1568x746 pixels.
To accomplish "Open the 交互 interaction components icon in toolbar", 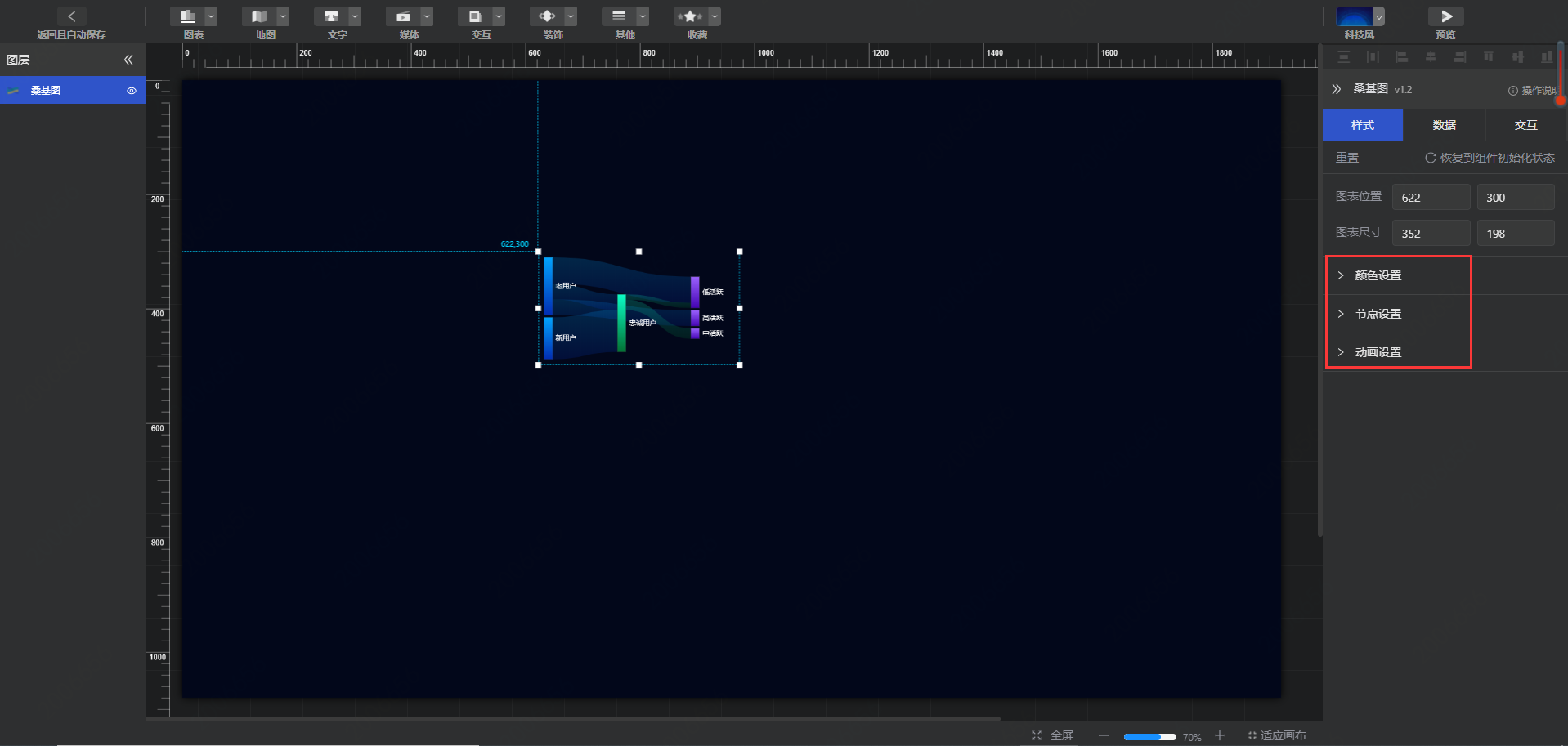I will (x=475, y=16).
